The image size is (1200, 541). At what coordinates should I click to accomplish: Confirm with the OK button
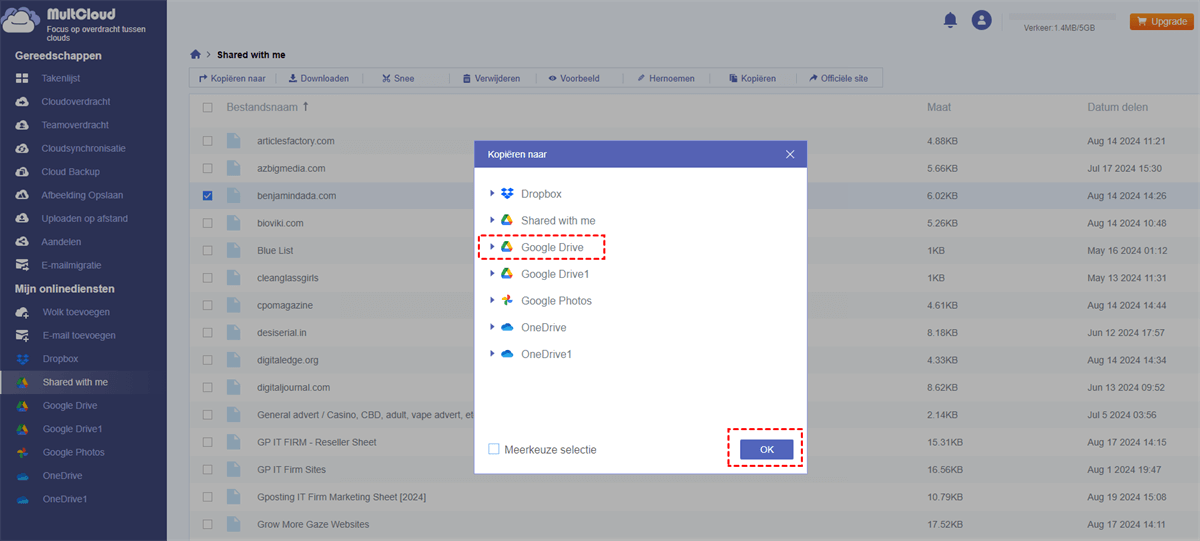tap(767, 450)
